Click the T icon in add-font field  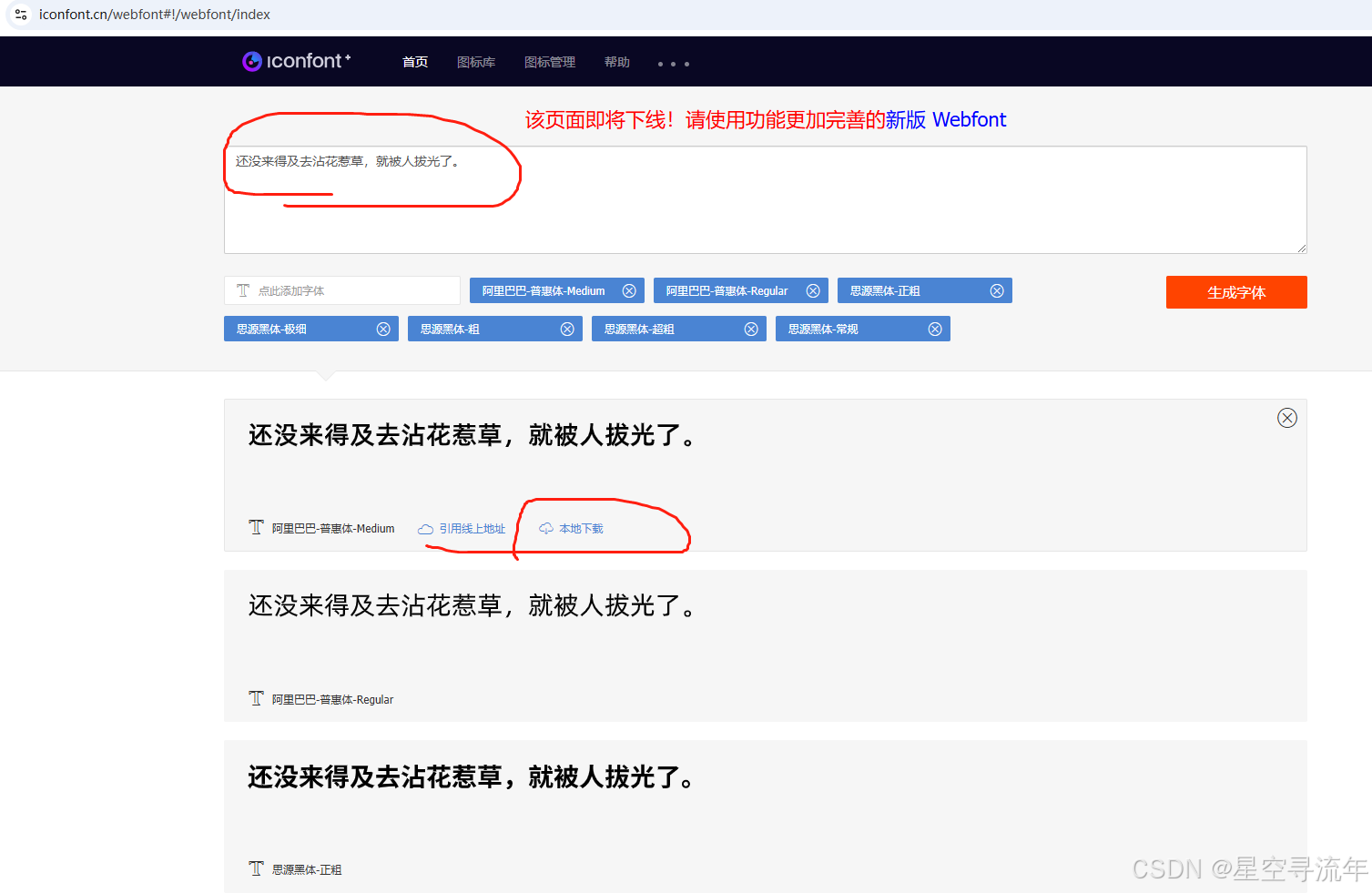click(x=243, y=290)
